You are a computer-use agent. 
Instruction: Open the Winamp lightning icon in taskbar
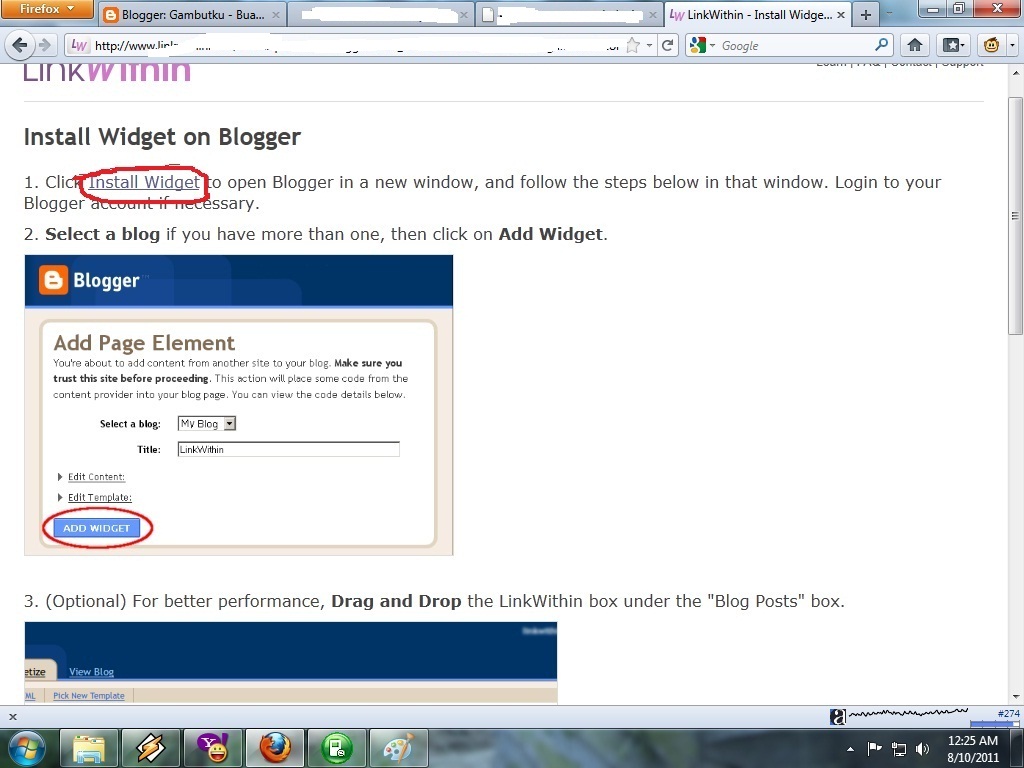click(150, 748)
